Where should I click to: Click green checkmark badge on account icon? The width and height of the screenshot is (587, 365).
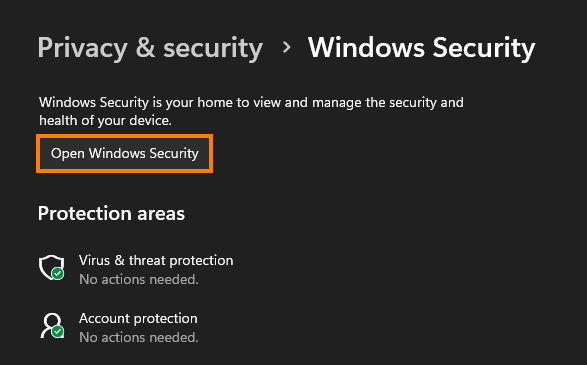[x=58, y=332]
